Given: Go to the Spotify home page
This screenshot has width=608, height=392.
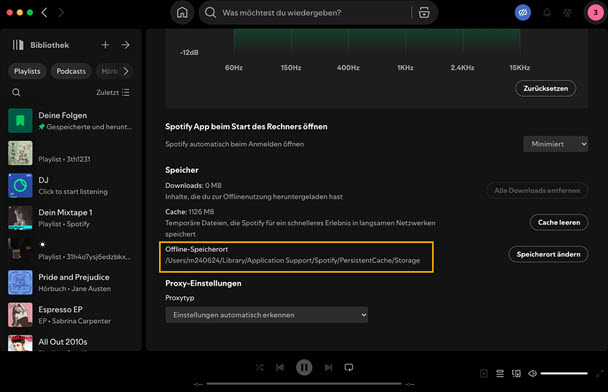Looking at the screenshot, I should tap(182, 13).
